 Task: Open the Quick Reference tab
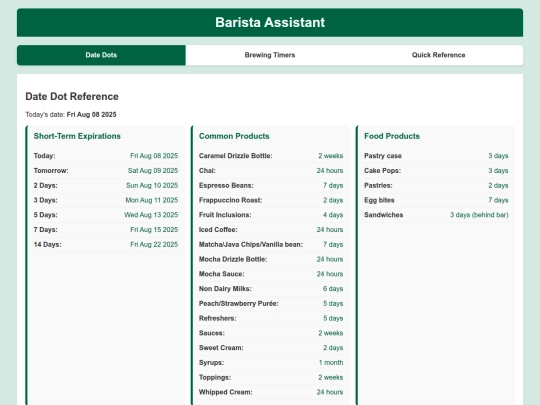[438, 55]
